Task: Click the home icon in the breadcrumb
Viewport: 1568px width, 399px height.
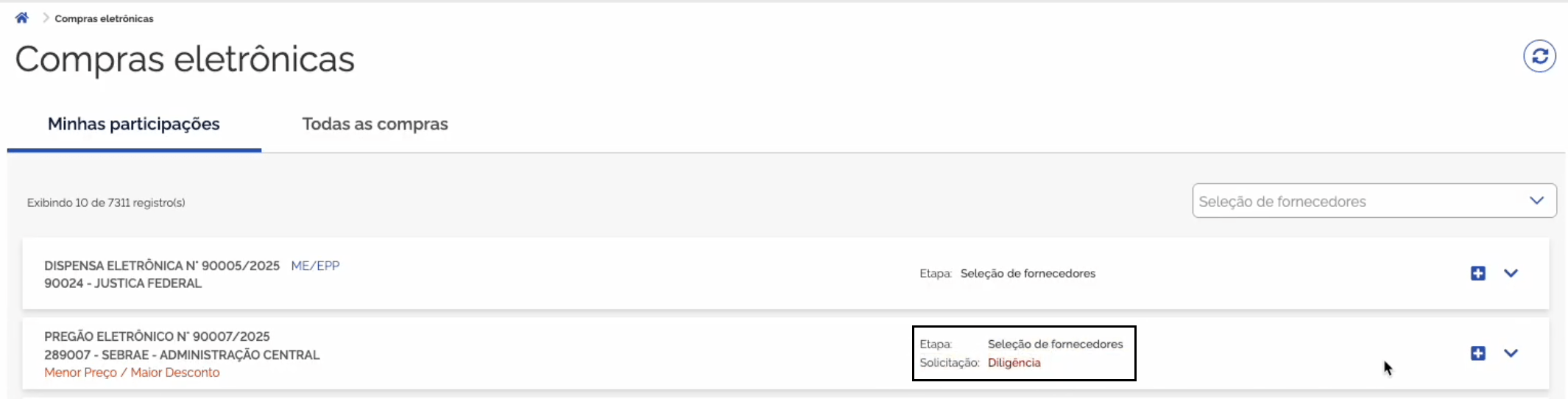Action: [x=22, y=18]
